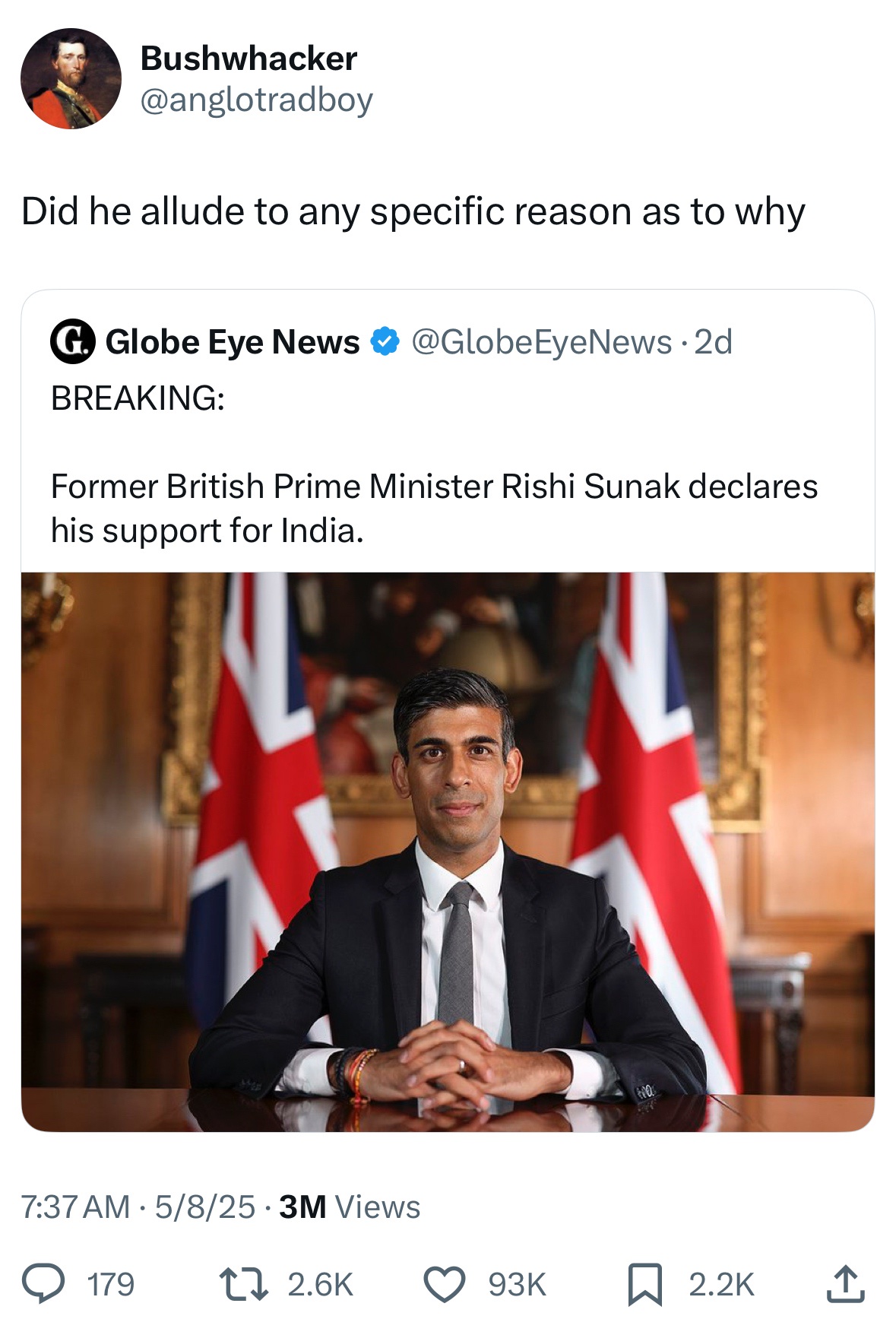Tap the blue verified badge
896x1335 pixels.
tap(385, 341)
